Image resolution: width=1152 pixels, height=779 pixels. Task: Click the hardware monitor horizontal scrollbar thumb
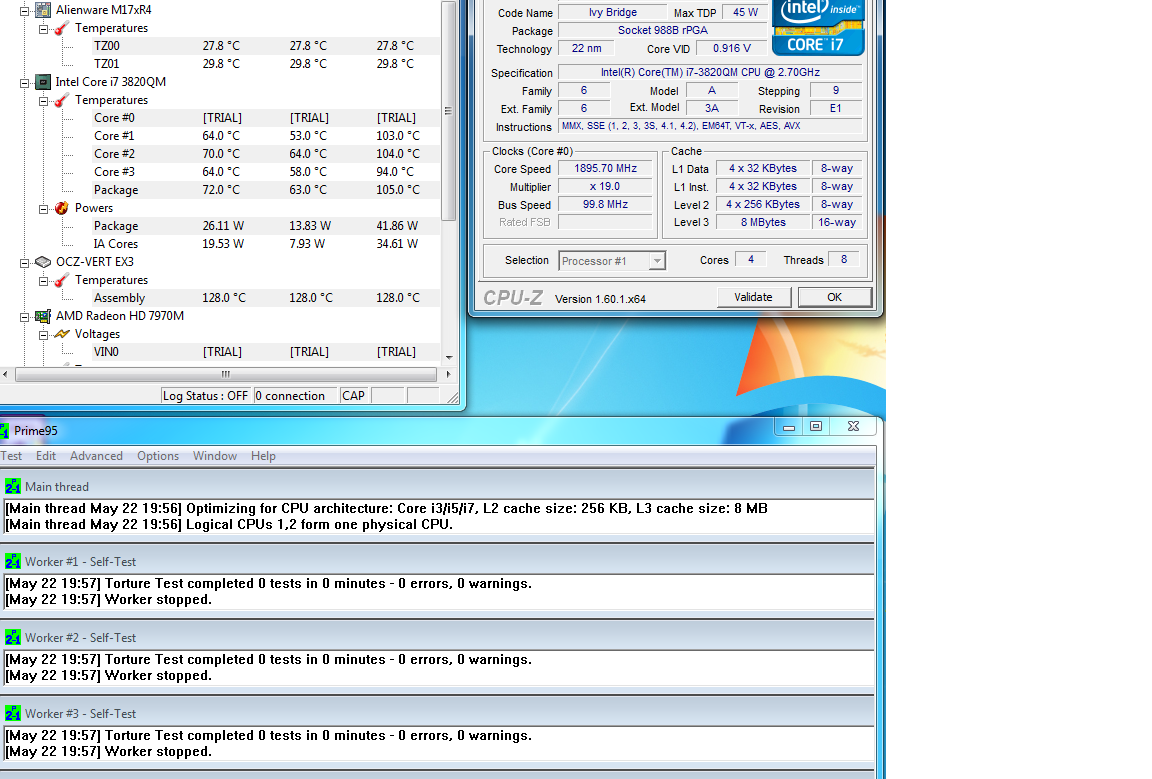[226, 374]
